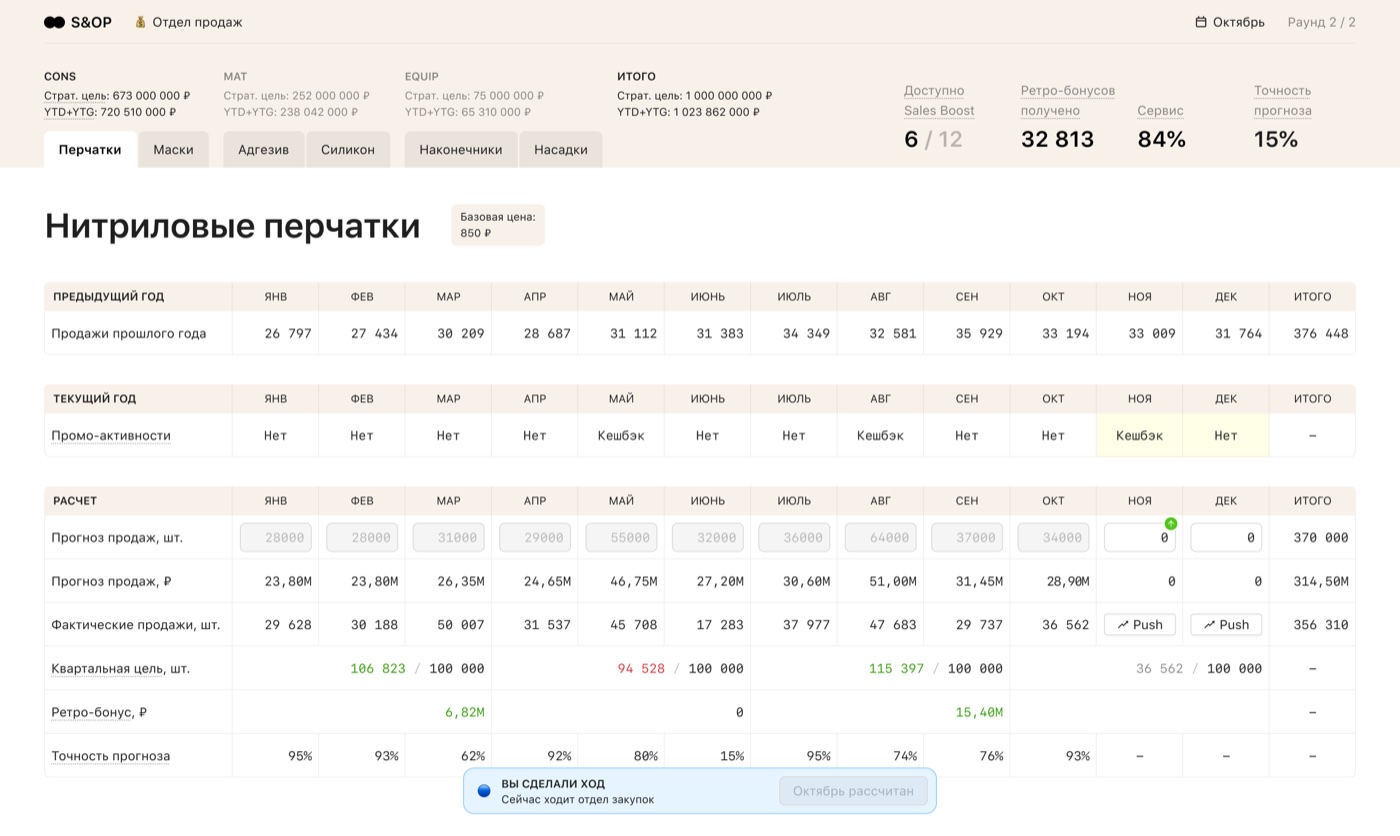Open the Силикон tab
The height and width of the screenshot is (836, 1400).
(348, 150)
